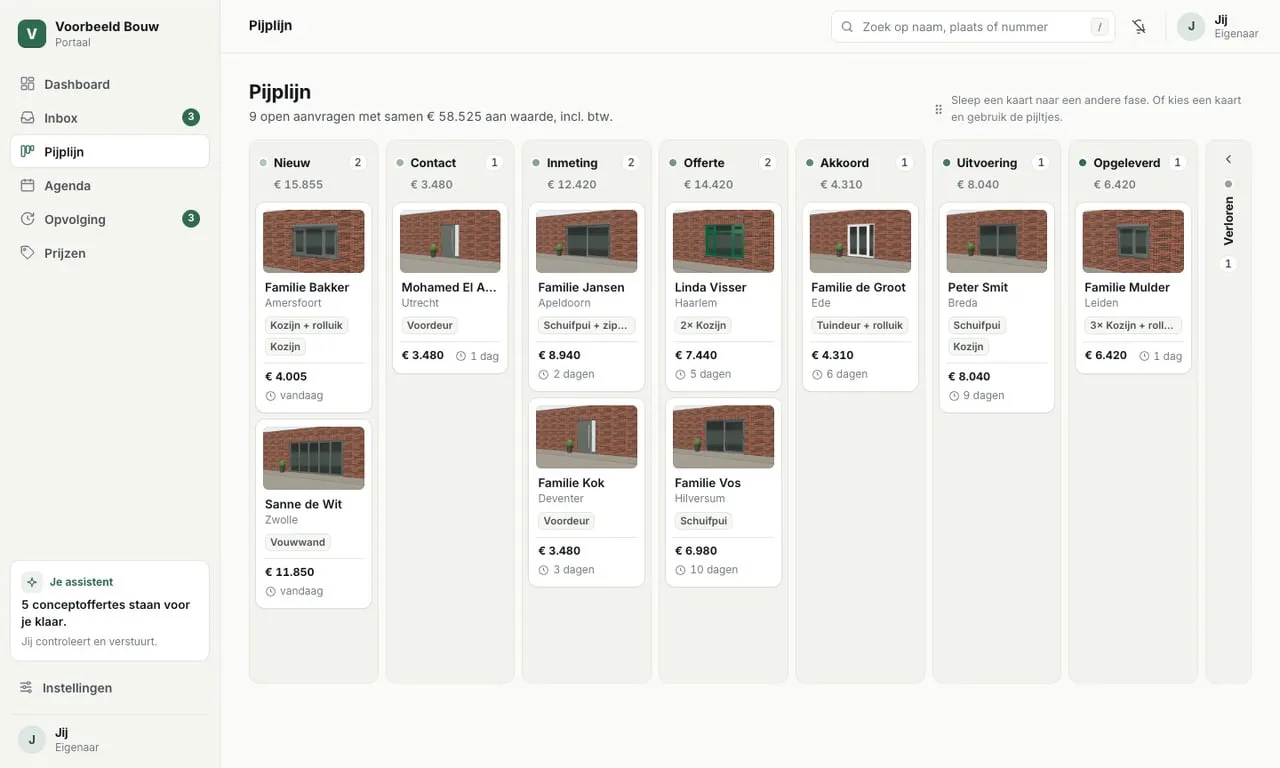This screenshot has height=768, width=1280.
Task: Click the Mohamed El A... card name
Action: [x=450, y=287]
